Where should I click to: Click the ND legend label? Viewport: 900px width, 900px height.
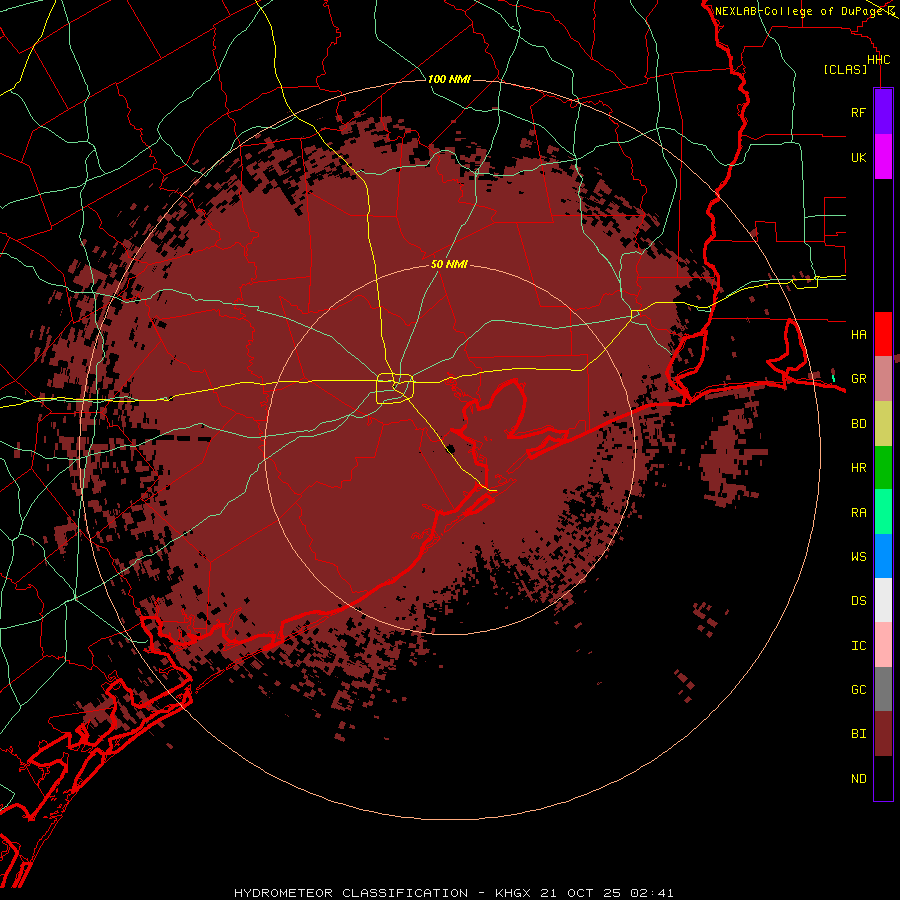pos(858,779)
